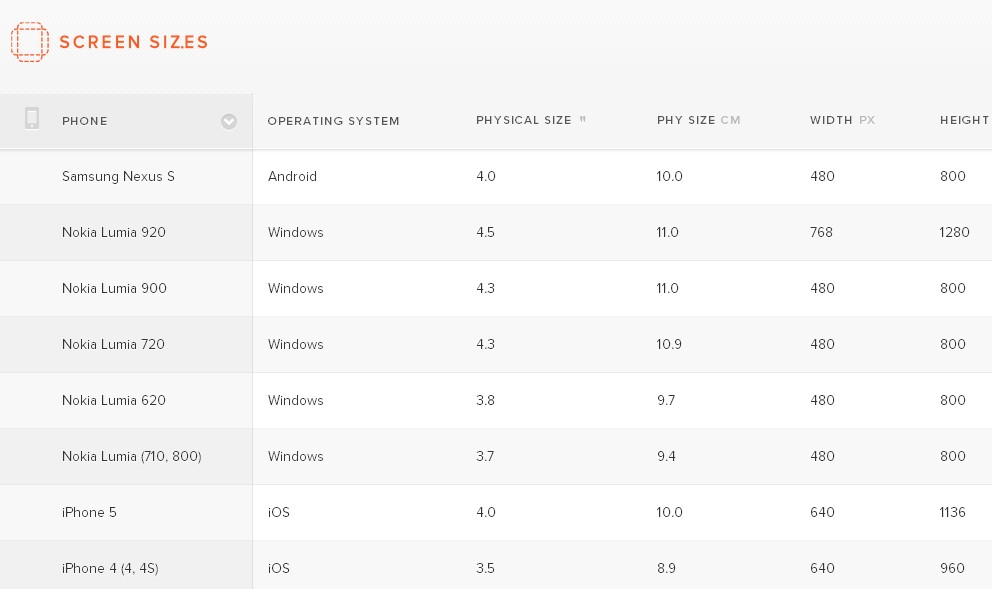The width and height of the screenshot is (992, 589).
Task: Select Nokia Lumia 920 row name
Action: tap(114, 232)
